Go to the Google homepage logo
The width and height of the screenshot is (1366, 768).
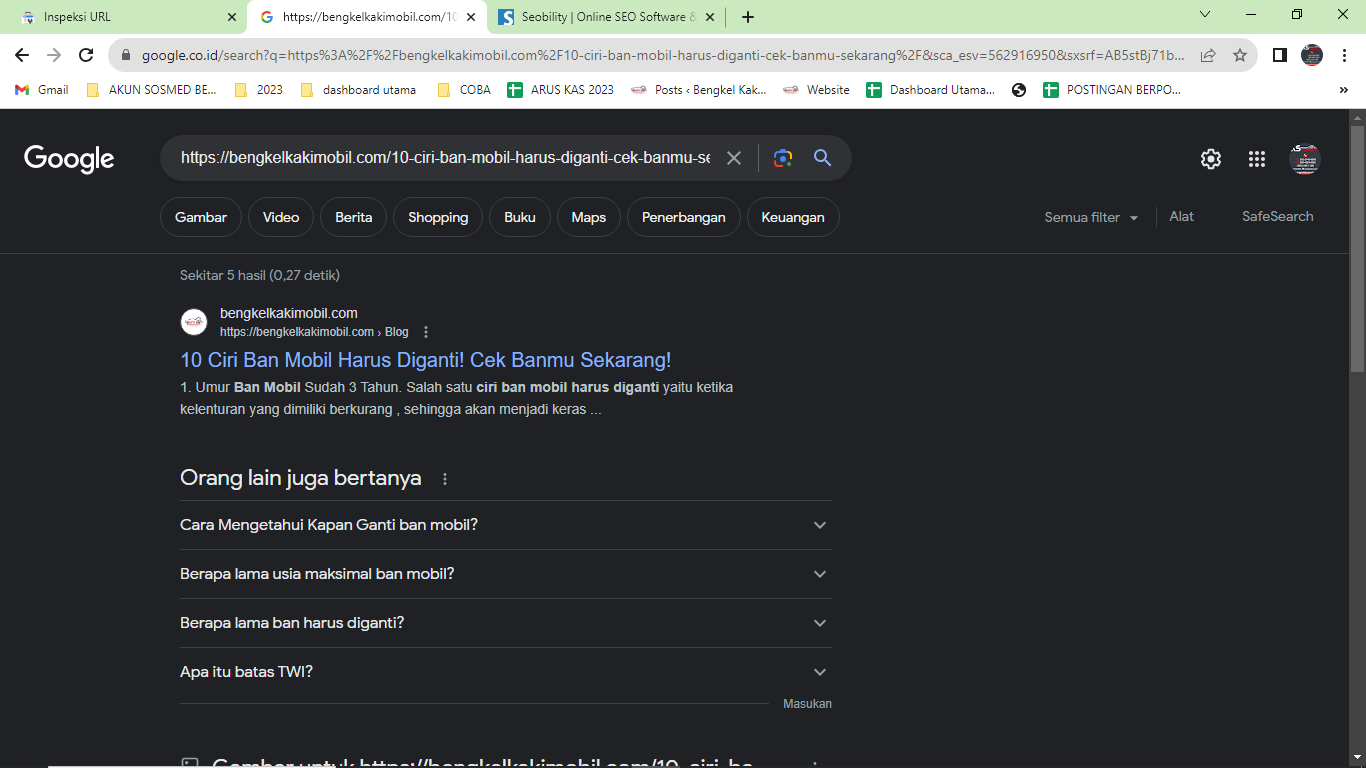[69, 159]
